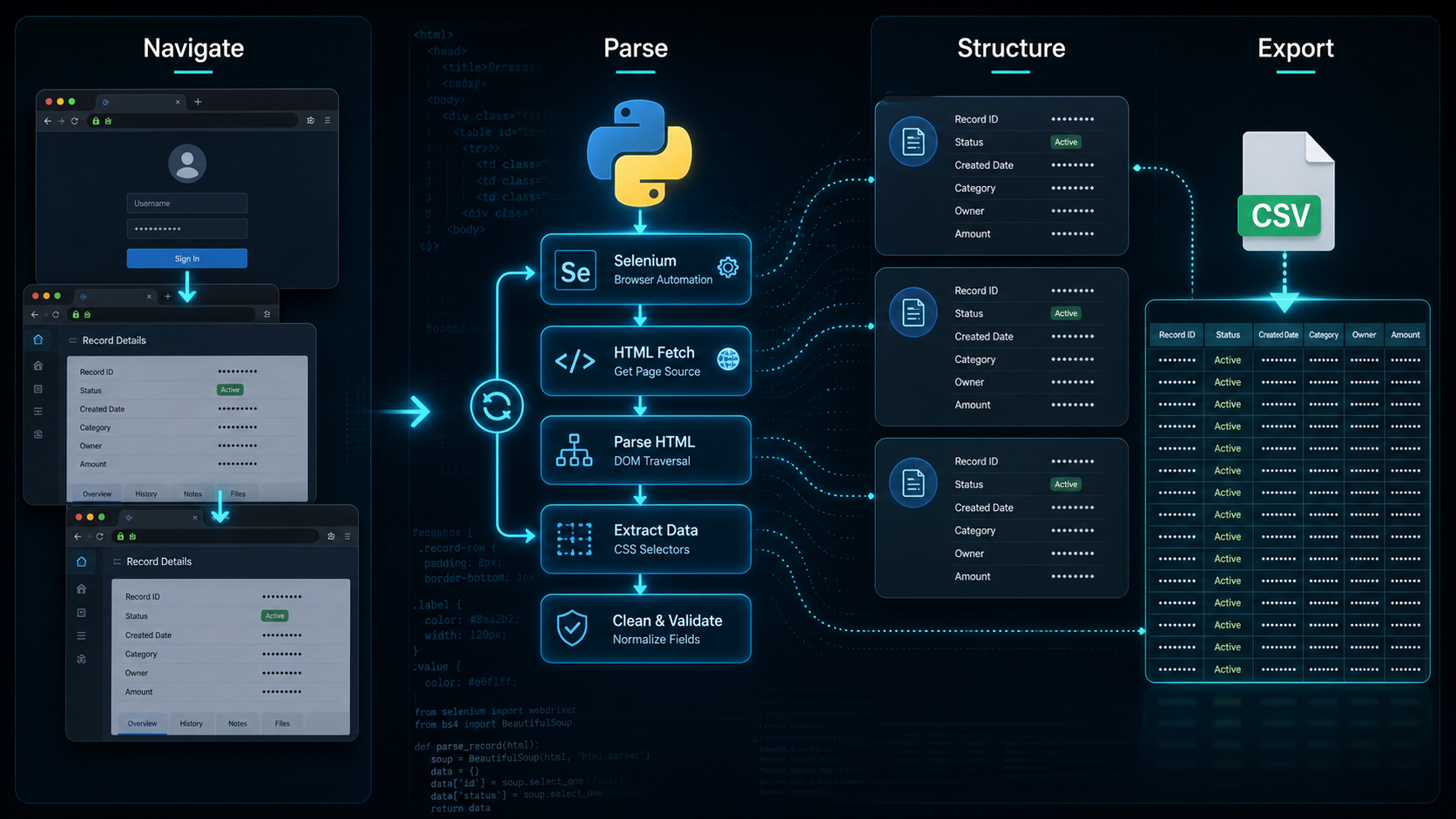Click the gray house icon in the bottom window sidebar
Viewport: 1456px width, 819px height.
(81, 589)
